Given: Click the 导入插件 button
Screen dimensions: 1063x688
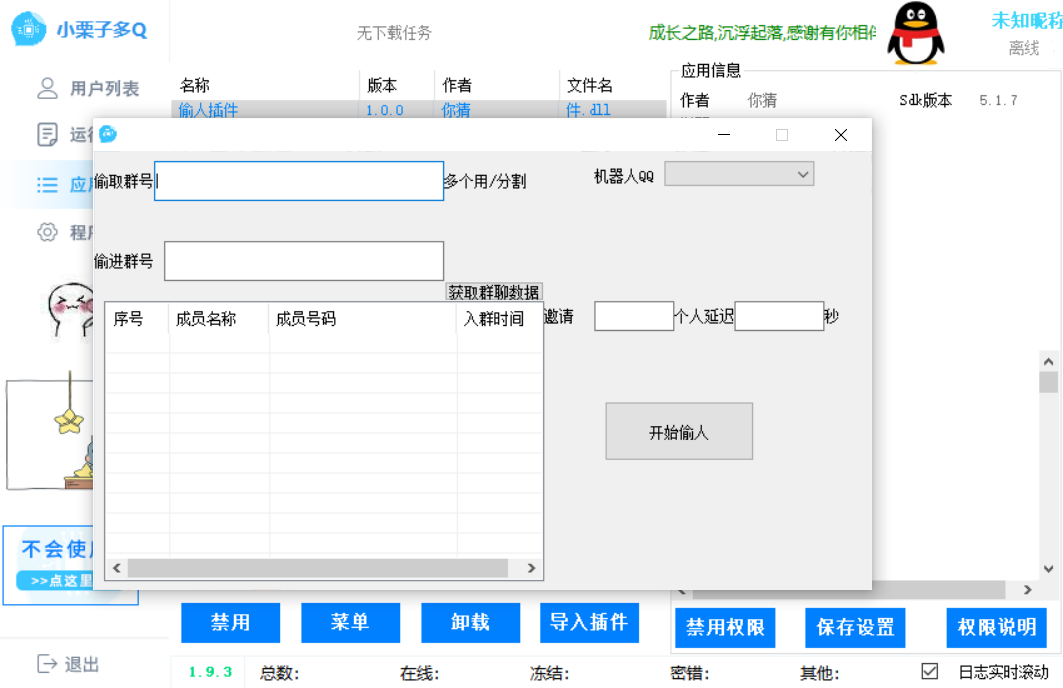Looking at the screenshot, I should pos(590,623).
